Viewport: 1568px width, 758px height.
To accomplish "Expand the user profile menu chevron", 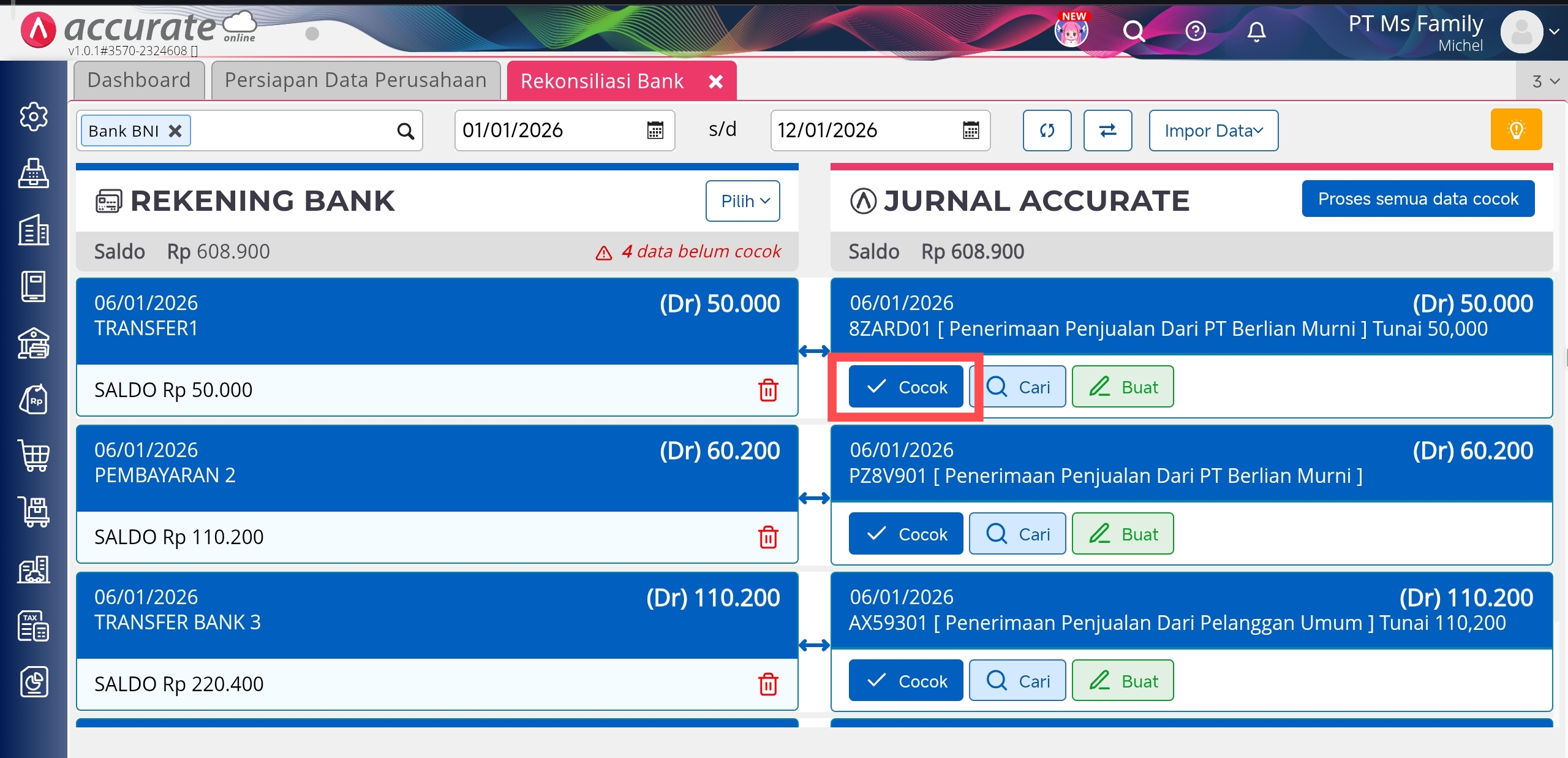I will (x=1554, y=32).
